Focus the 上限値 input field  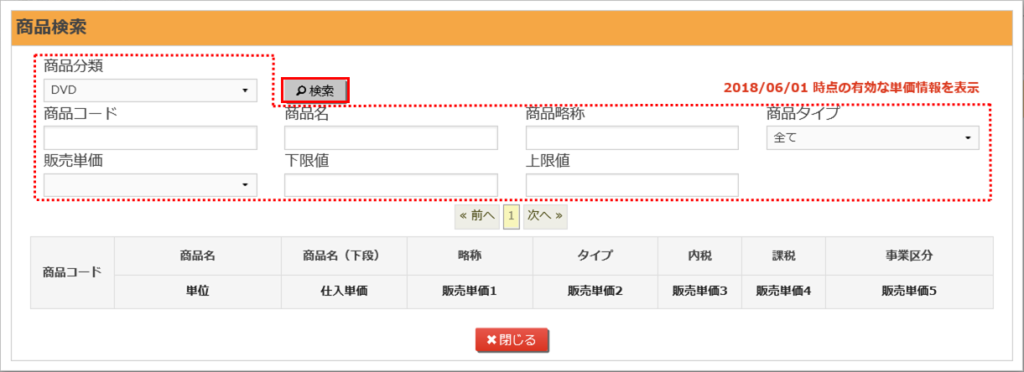pyautogui.click(x=632, y=185)
